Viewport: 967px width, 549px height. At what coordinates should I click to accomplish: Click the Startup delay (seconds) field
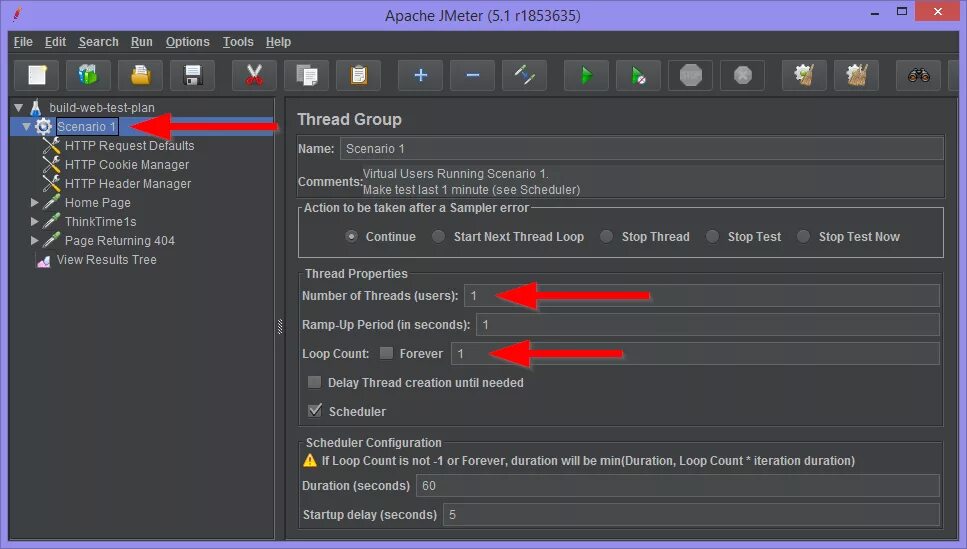click(691, 514)
